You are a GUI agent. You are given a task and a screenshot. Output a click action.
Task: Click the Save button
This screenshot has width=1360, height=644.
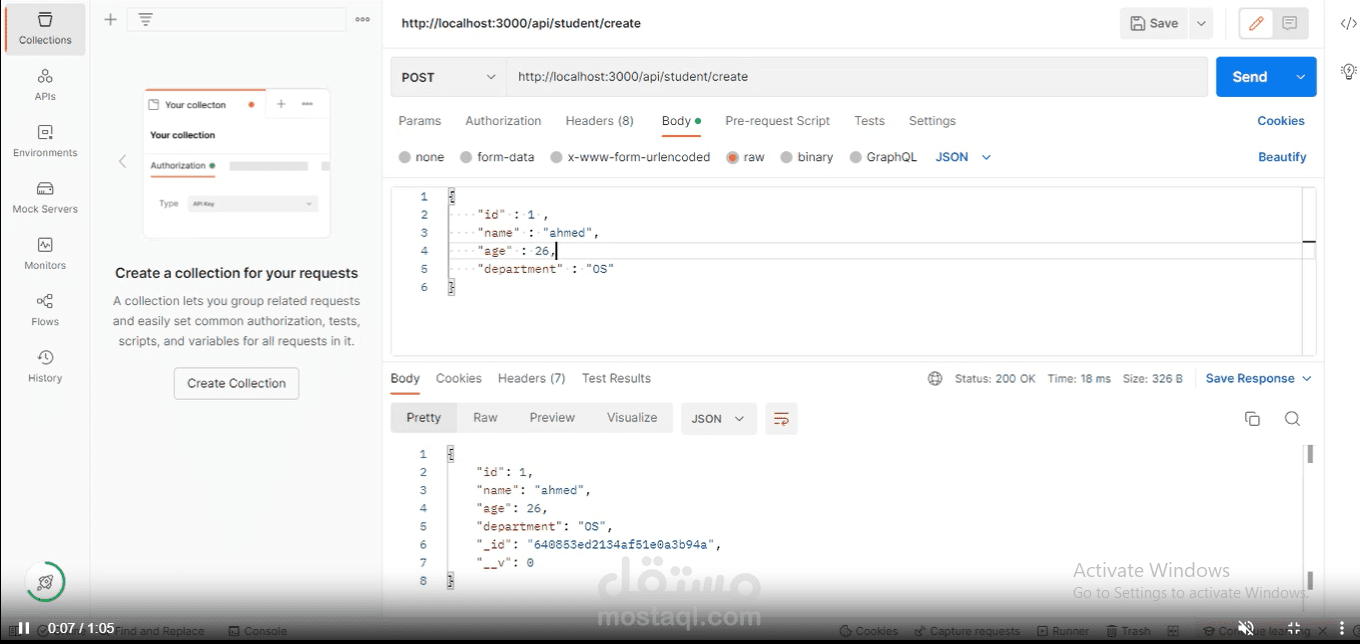click(x=1154, y=23)
